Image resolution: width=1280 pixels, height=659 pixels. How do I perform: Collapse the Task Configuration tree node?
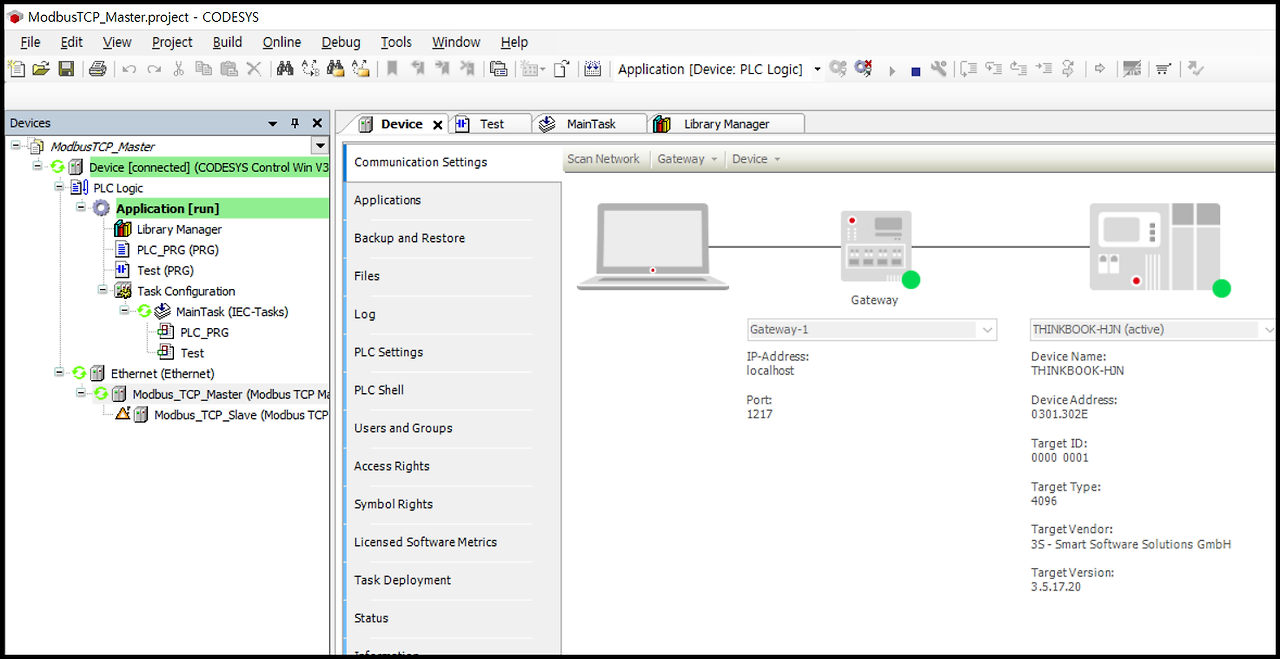coord(102,291)
